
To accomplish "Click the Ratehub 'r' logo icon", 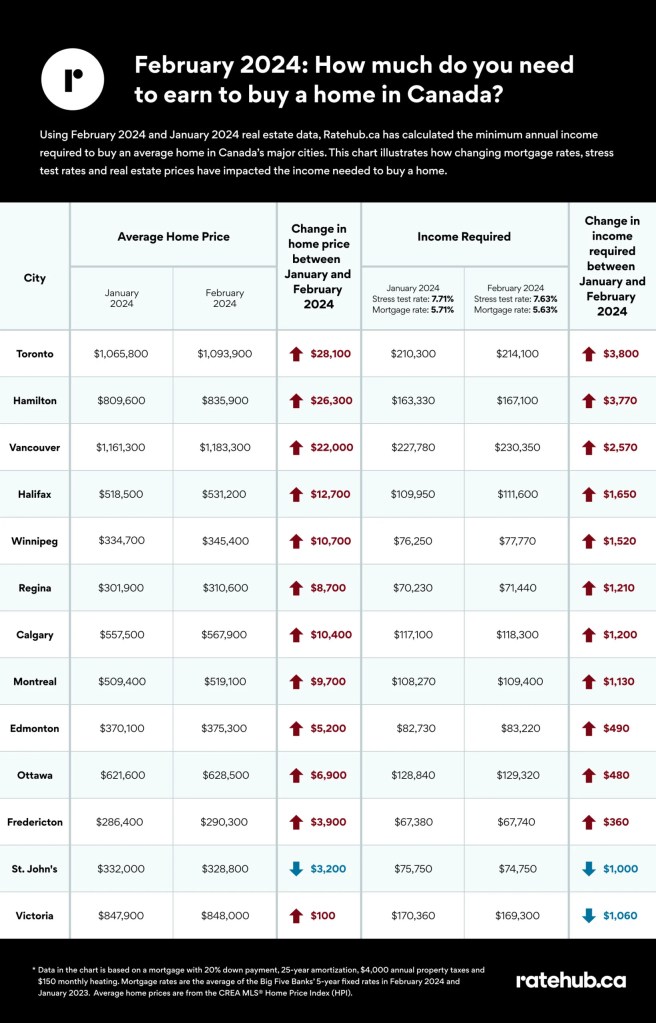I will (x=71, y=79).
